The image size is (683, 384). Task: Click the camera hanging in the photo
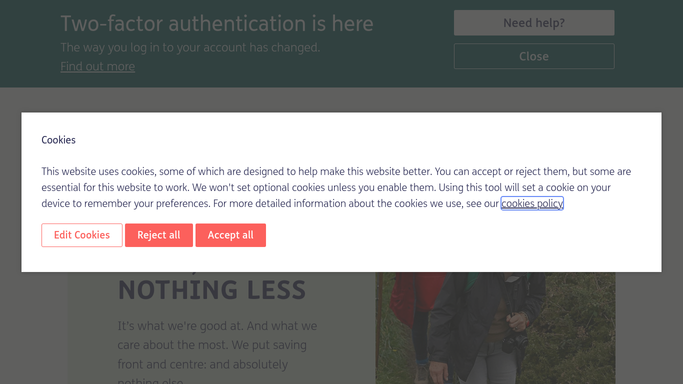tap(514, 340)
